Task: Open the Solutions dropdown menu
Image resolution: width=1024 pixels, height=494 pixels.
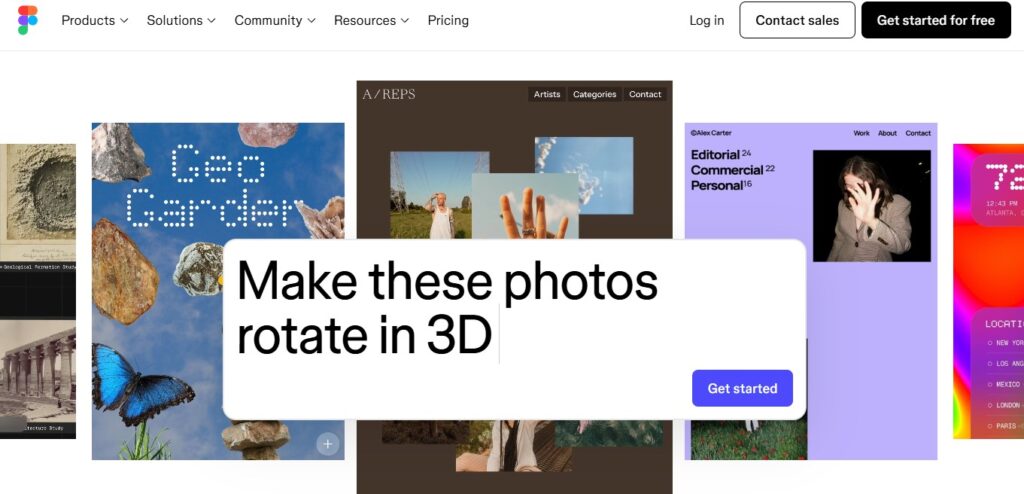Action: (181, 20)
